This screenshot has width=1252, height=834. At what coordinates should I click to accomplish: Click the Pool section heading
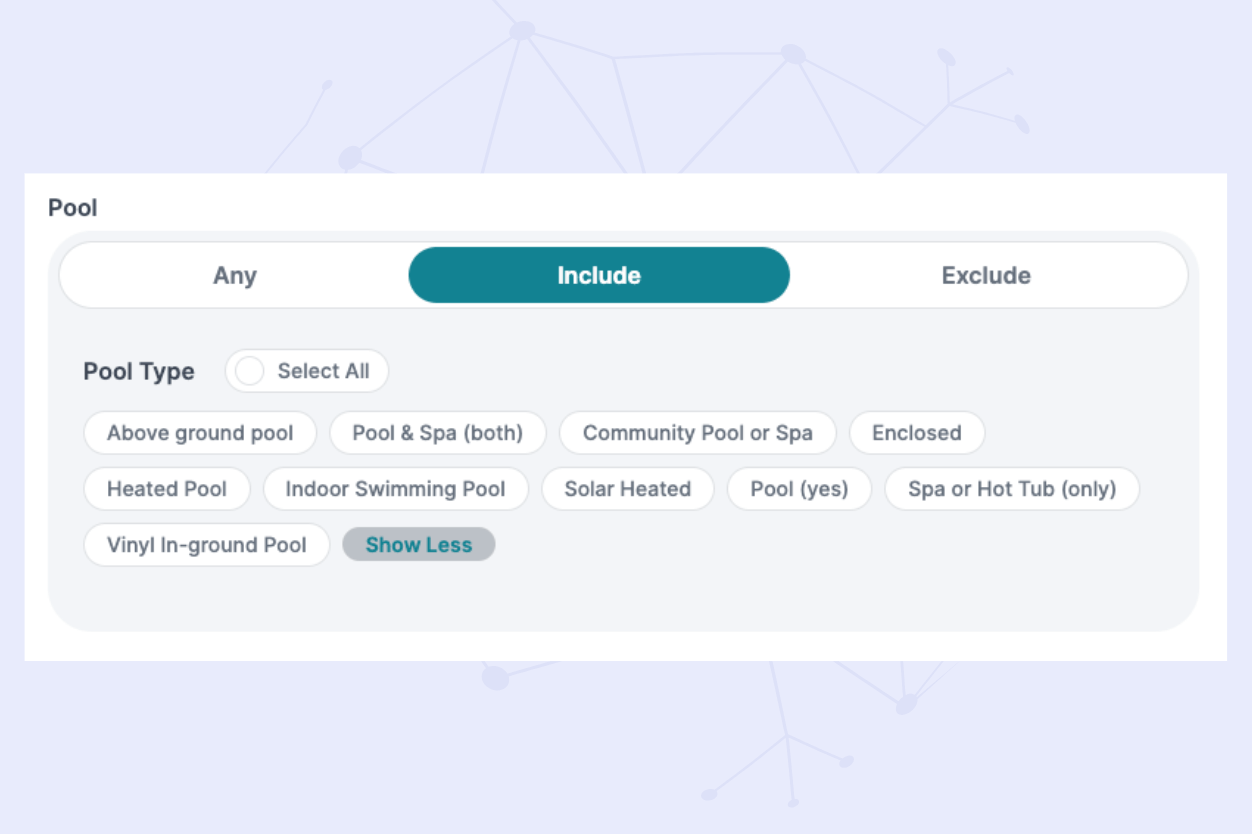click(x=73, y=208)
